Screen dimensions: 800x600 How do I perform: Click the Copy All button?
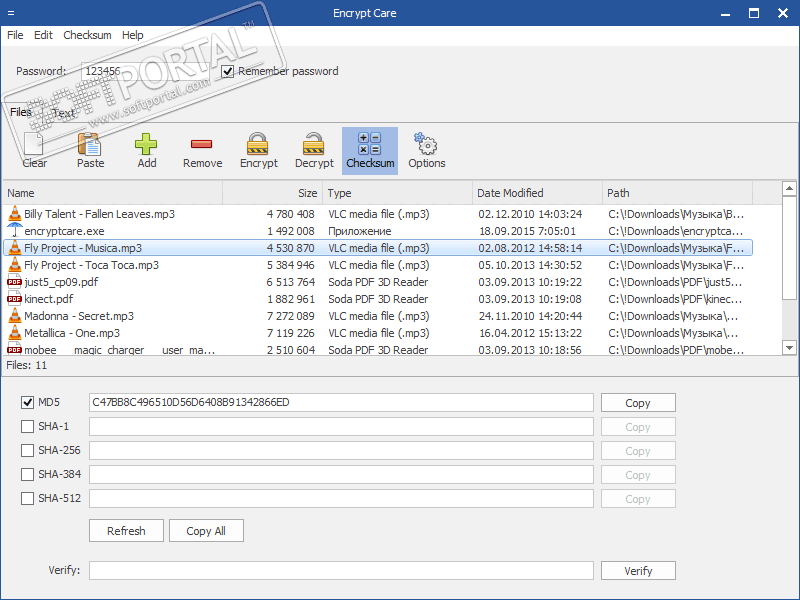coord(206,531)
